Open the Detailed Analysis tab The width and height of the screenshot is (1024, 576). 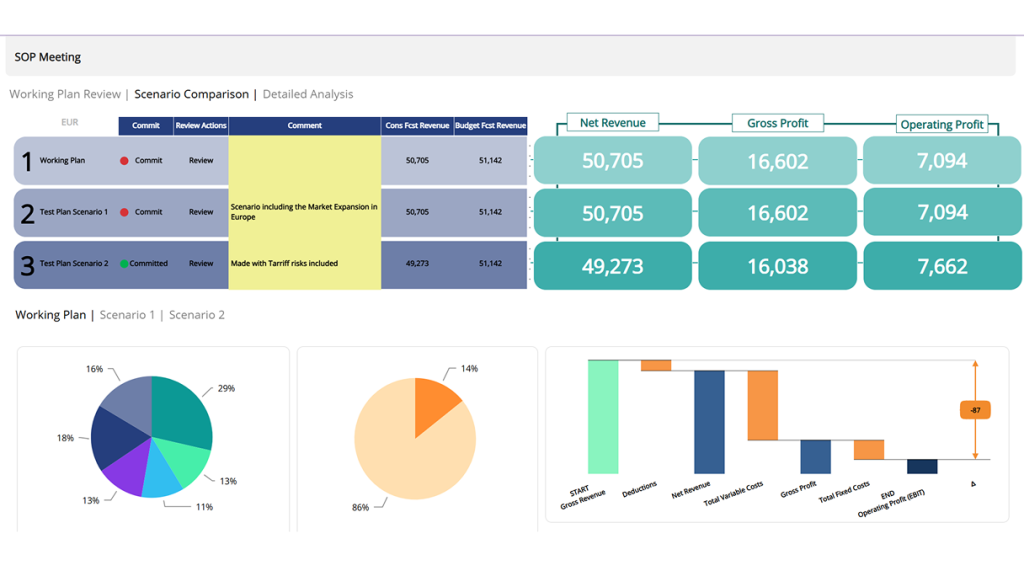coord(308,93)
